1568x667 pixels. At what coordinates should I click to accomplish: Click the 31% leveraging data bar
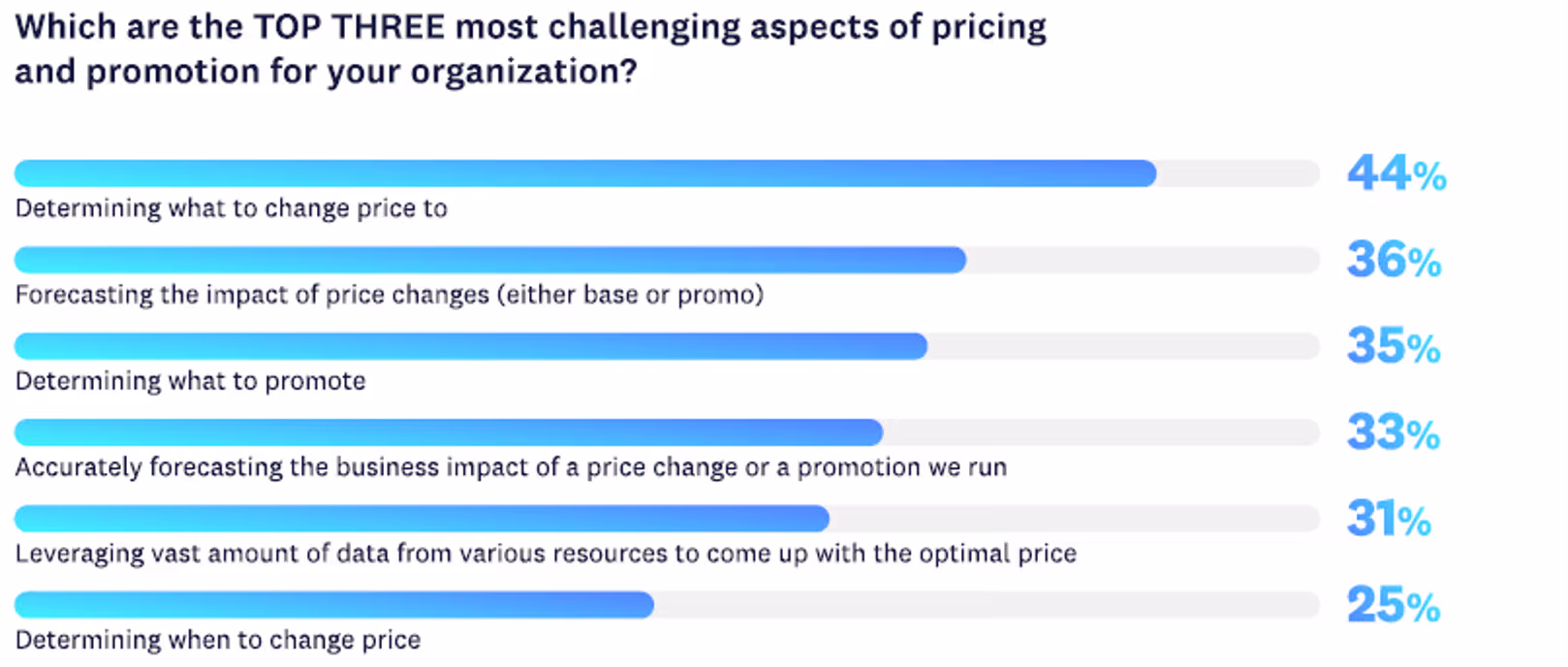(x=667, y=519)
